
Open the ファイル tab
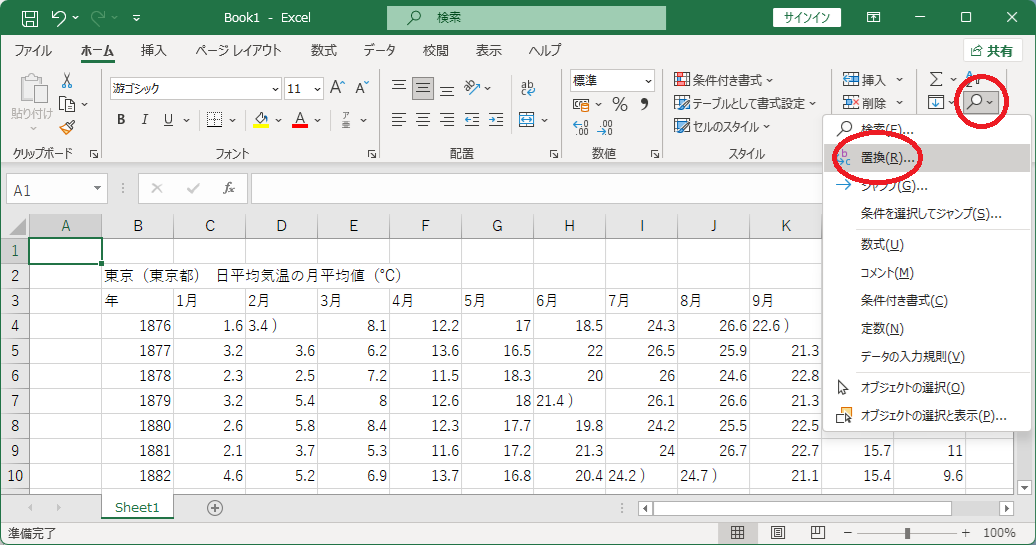pyautogui.click(x=33, y=50)
